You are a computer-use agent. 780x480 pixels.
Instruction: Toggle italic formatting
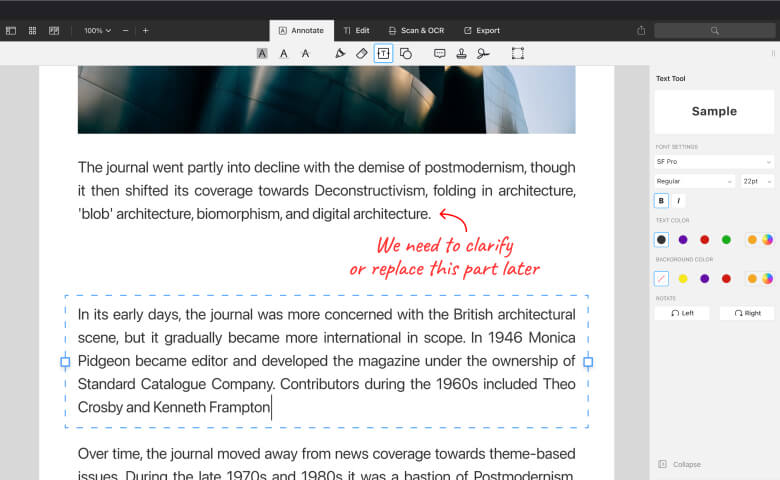(x=679, y=200)
